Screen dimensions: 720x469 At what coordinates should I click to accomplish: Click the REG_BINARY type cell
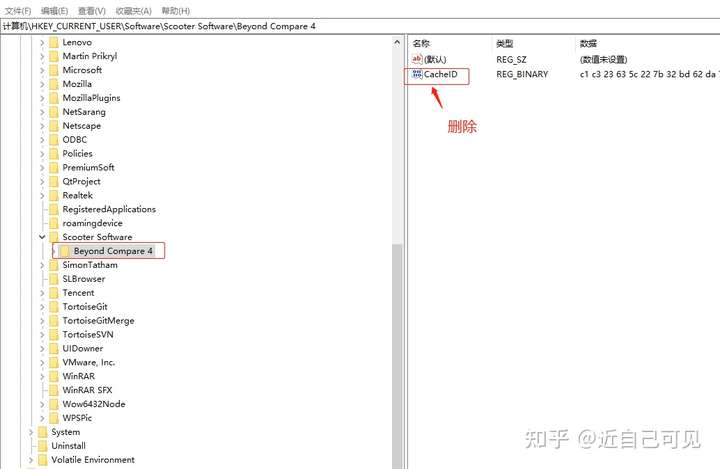click(522, 74)
